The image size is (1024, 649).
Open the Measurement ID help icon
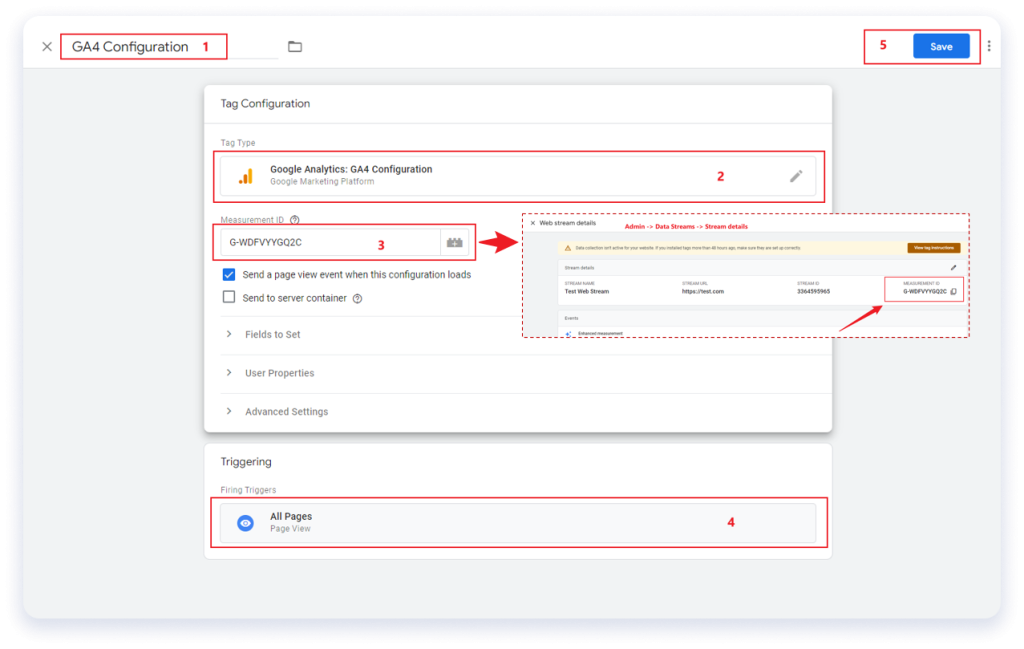tap(295, 220)
